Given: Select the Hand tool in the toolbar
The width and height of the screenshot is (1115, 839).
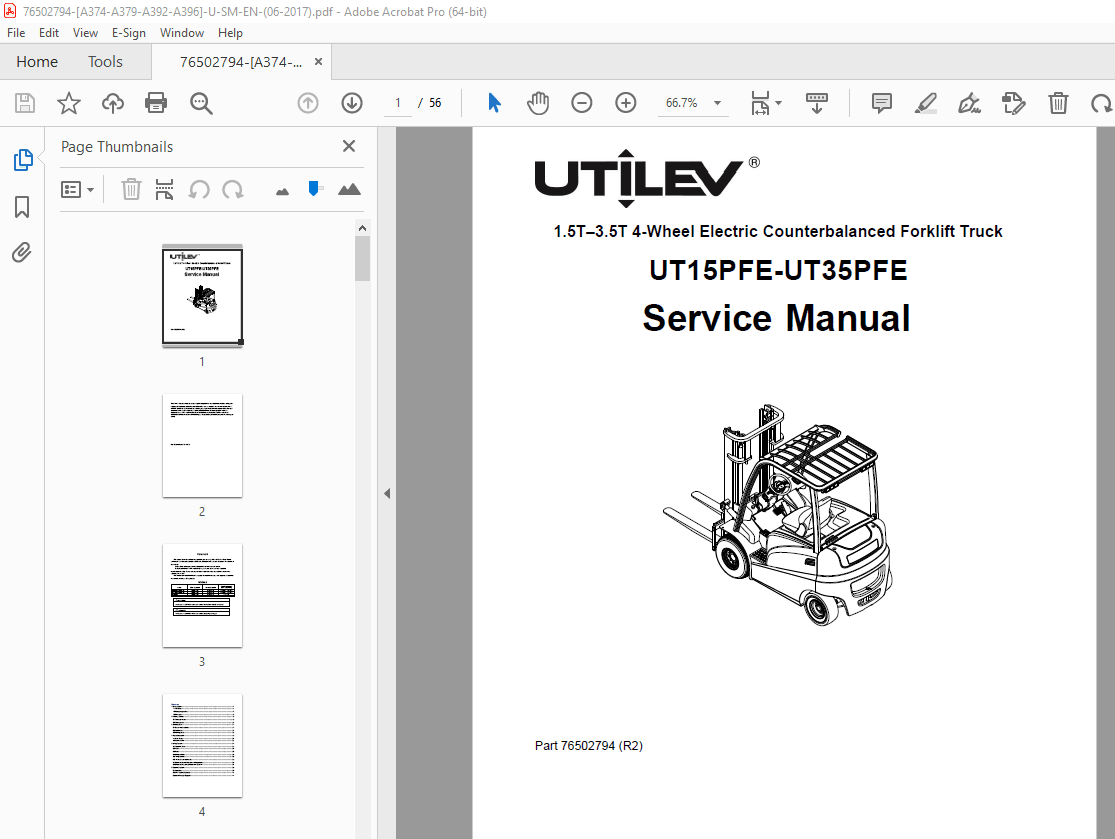Looking at the screenshot, I should coord(538,102).
